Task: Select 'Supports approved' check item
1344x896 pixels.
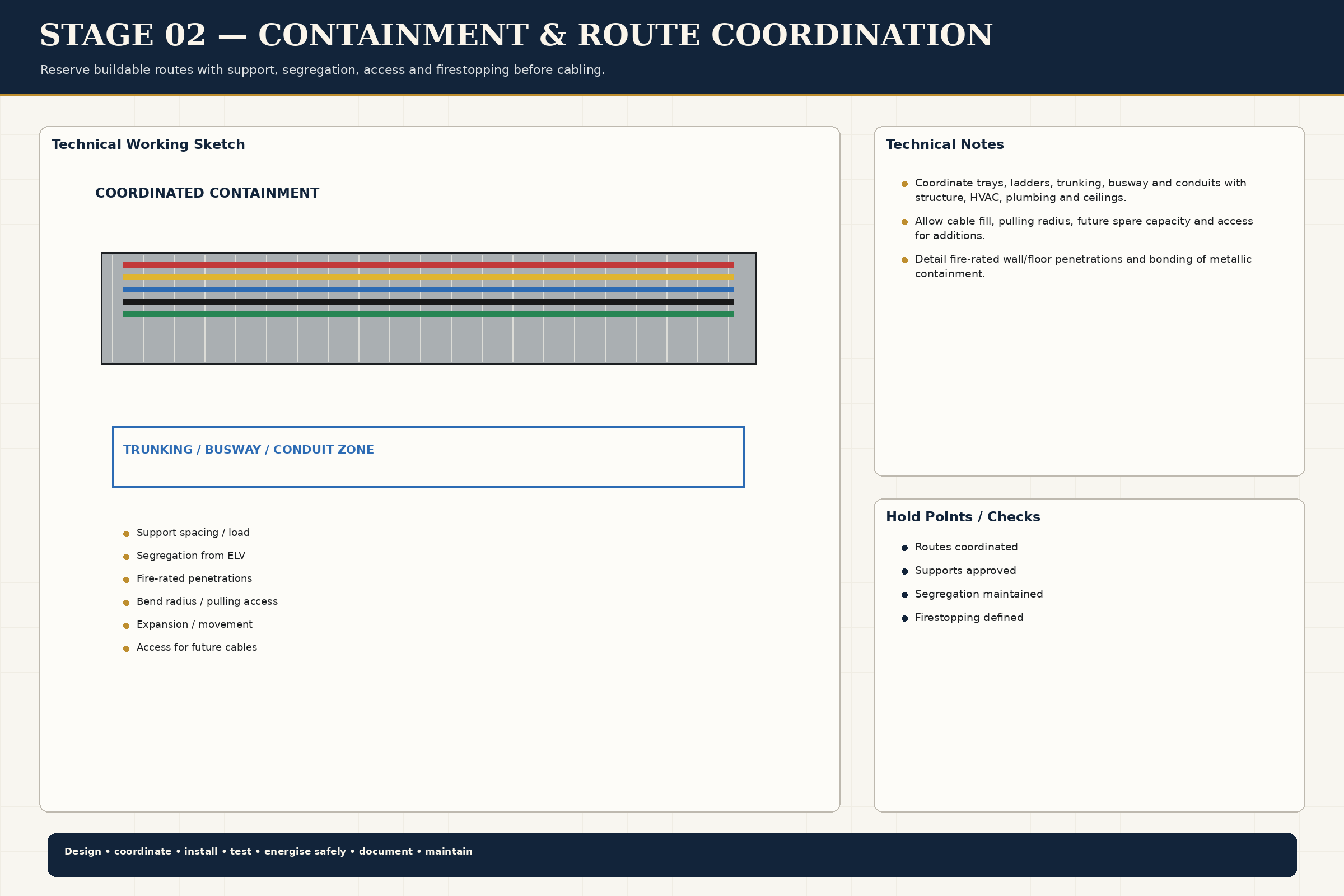Action: (959, 571)
